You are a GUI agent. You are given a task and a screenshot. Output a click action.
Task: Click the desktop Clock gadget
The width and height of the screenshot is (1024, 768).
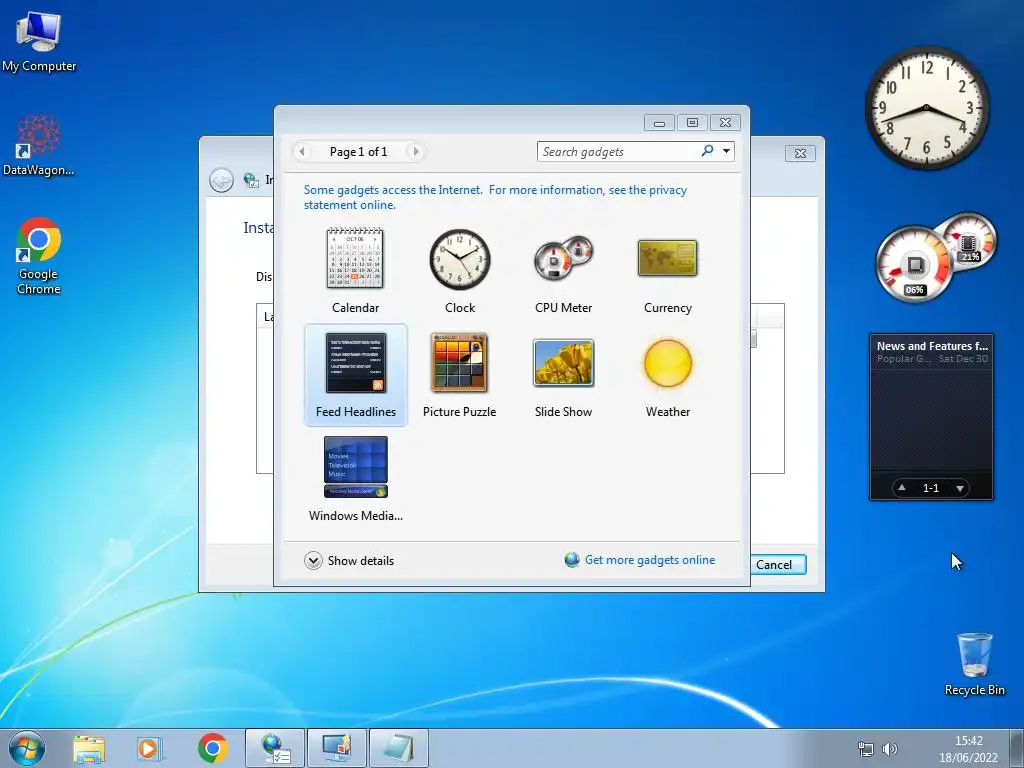[927, 108]
